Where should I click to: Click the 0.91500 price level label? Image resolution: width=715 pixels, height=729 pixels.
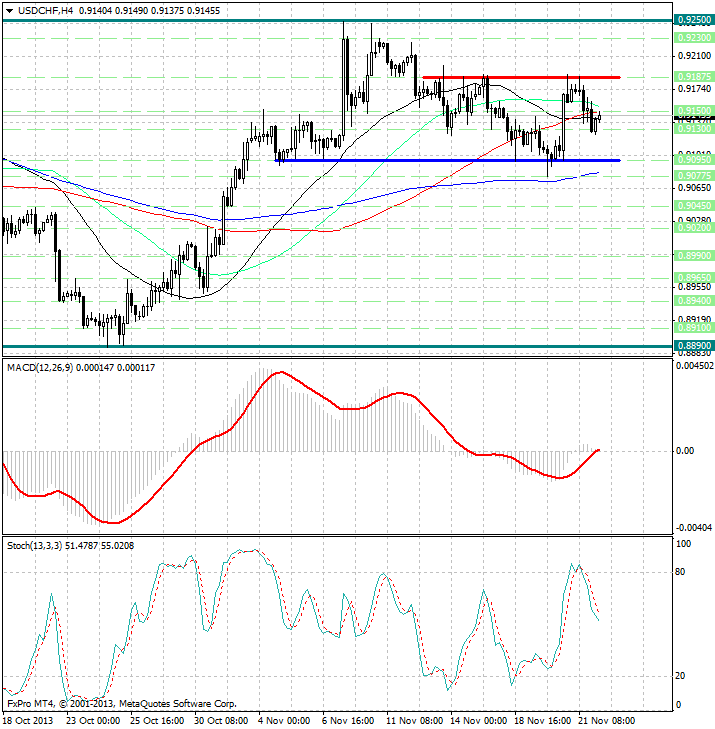point(694,110)
